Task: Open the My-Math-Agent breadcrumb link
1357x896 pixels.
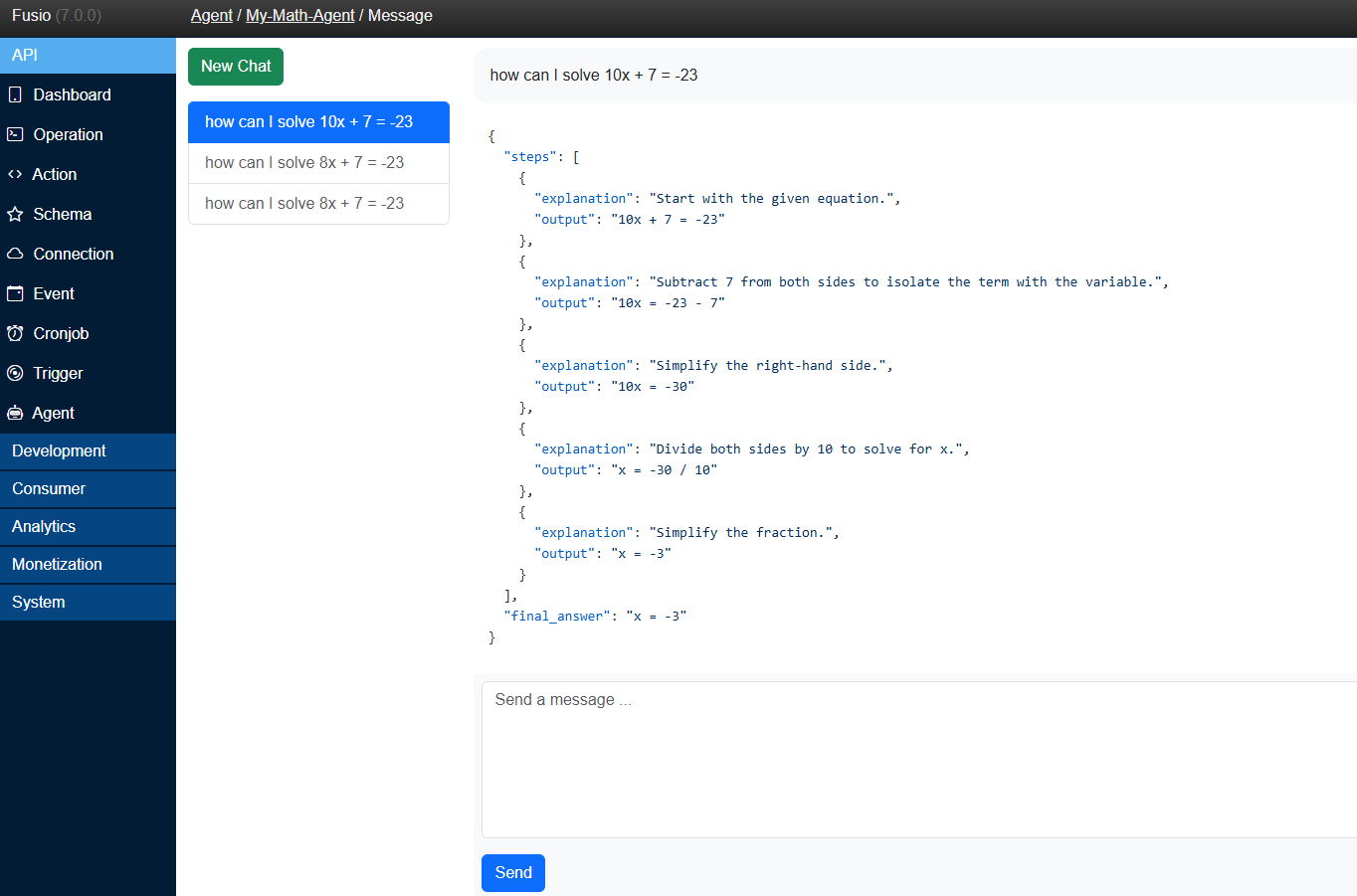Action: [x=299, y=15]
